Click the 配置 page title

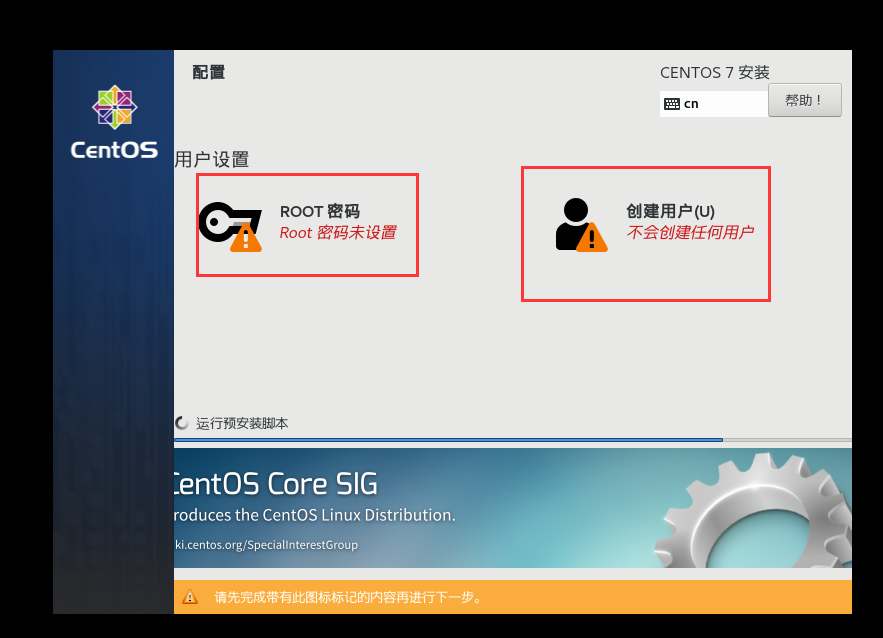208,72
